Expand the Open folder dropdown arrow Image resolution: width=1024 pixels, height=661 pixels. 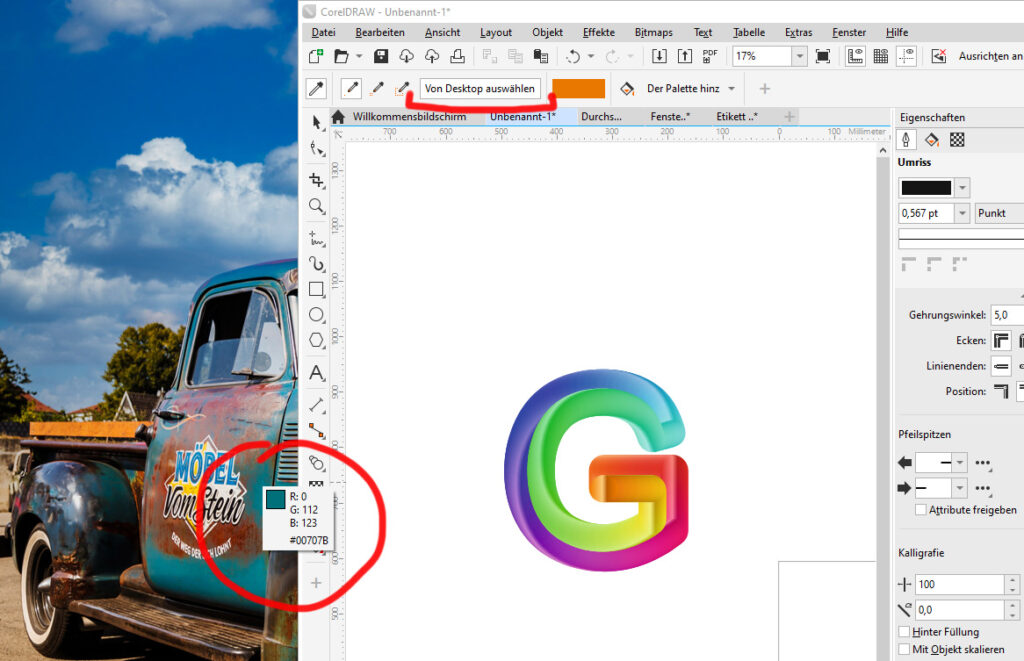coord(359,57)
